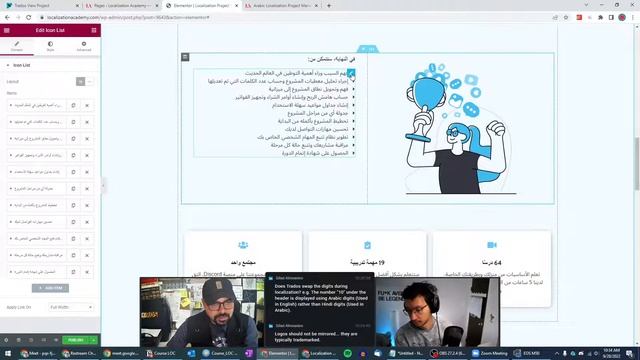
Task: Open a new browser tab
Action: pyautogui.click(x=329, y=6)
